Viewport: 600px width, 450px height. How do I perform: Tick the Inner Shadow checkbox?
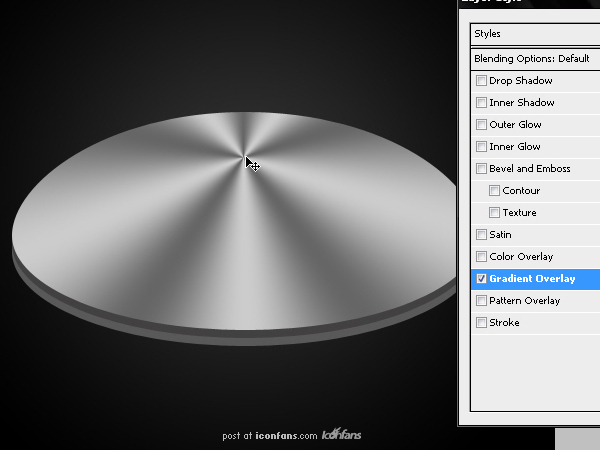tap(481, 103)
